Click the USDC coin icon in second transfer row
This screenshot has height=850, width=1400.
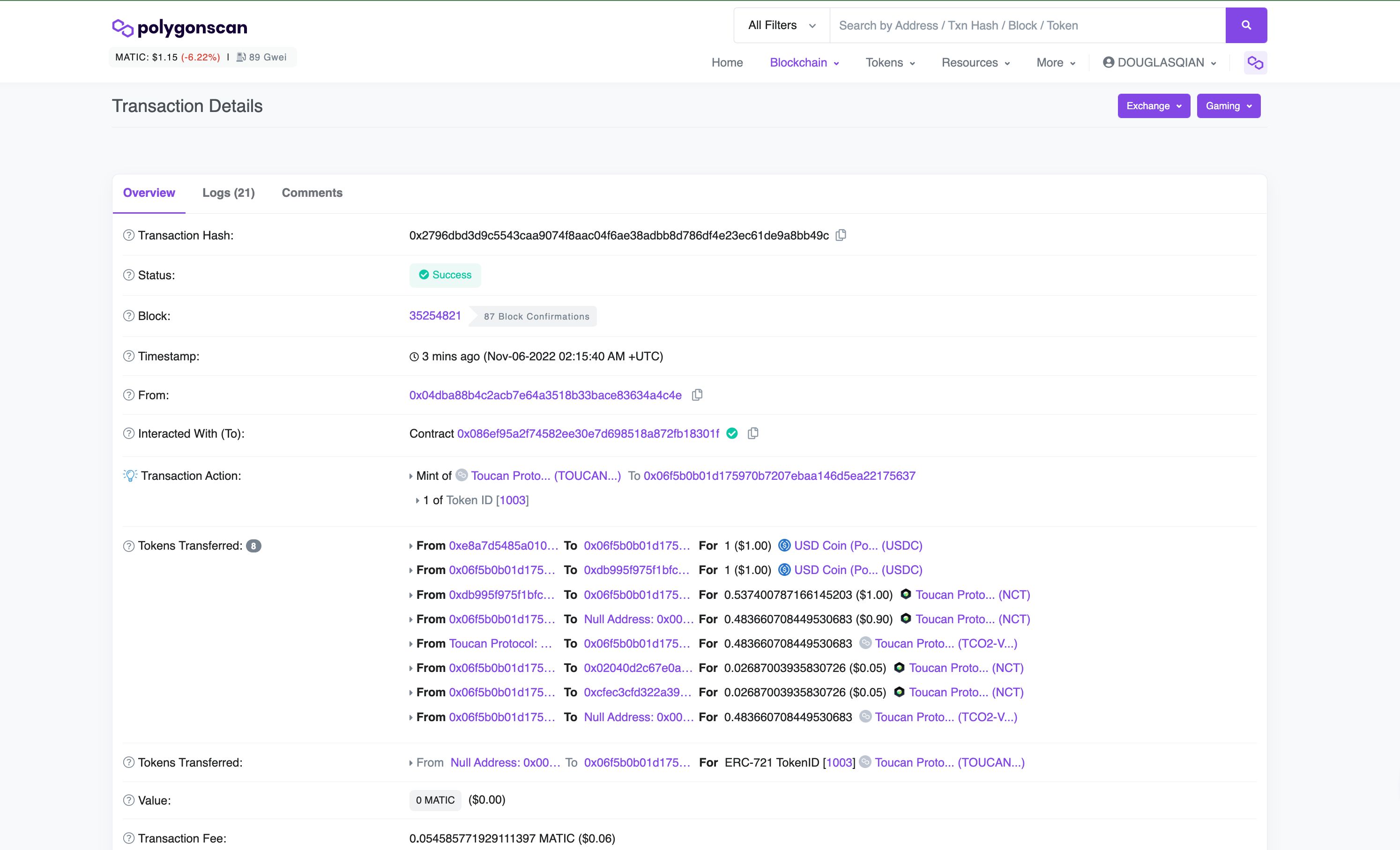784,570
